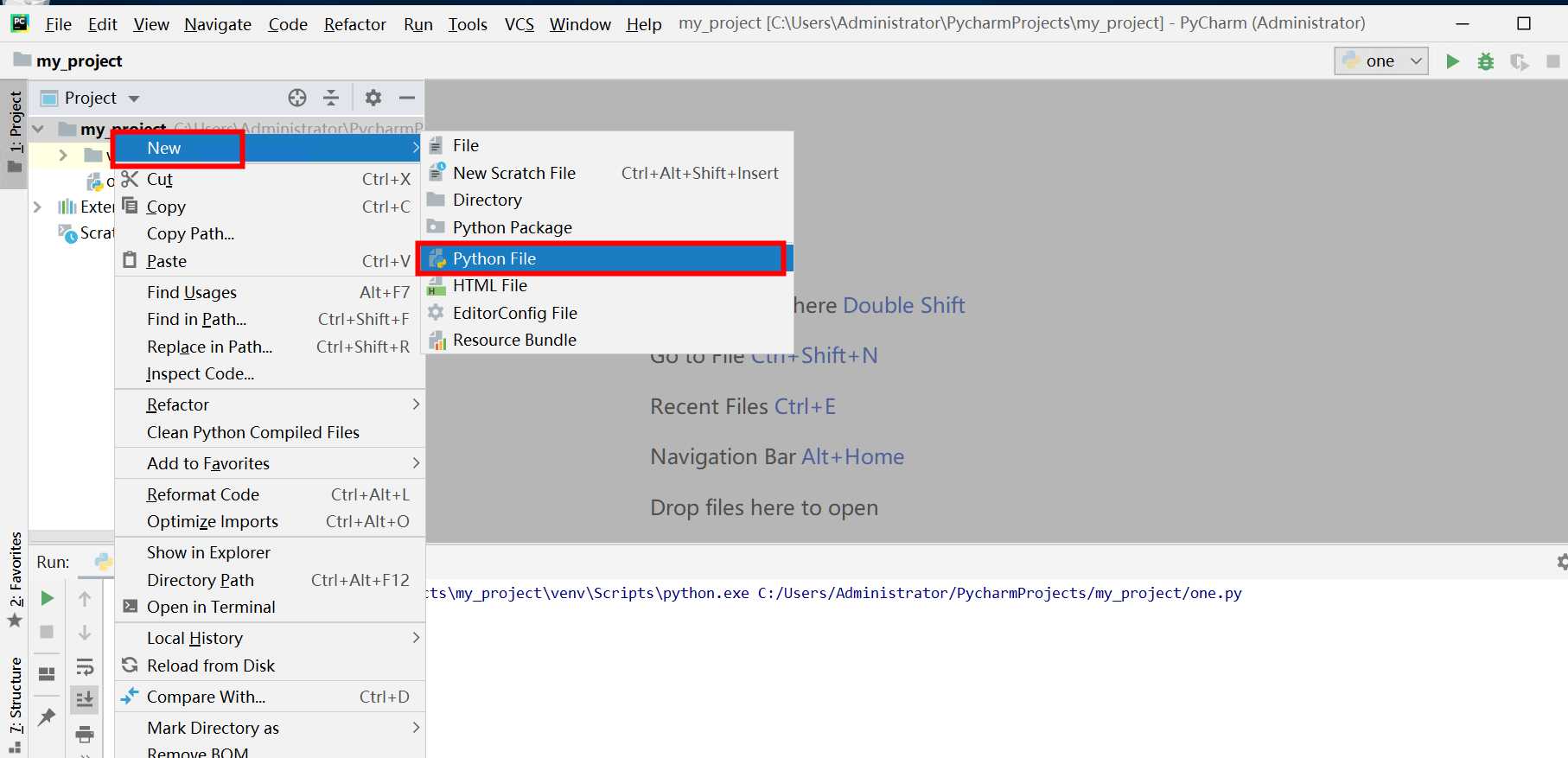Viewport: 1568px width, 758px height.
Task: Expand Refactor submenu in context menu
Action: 269,404
